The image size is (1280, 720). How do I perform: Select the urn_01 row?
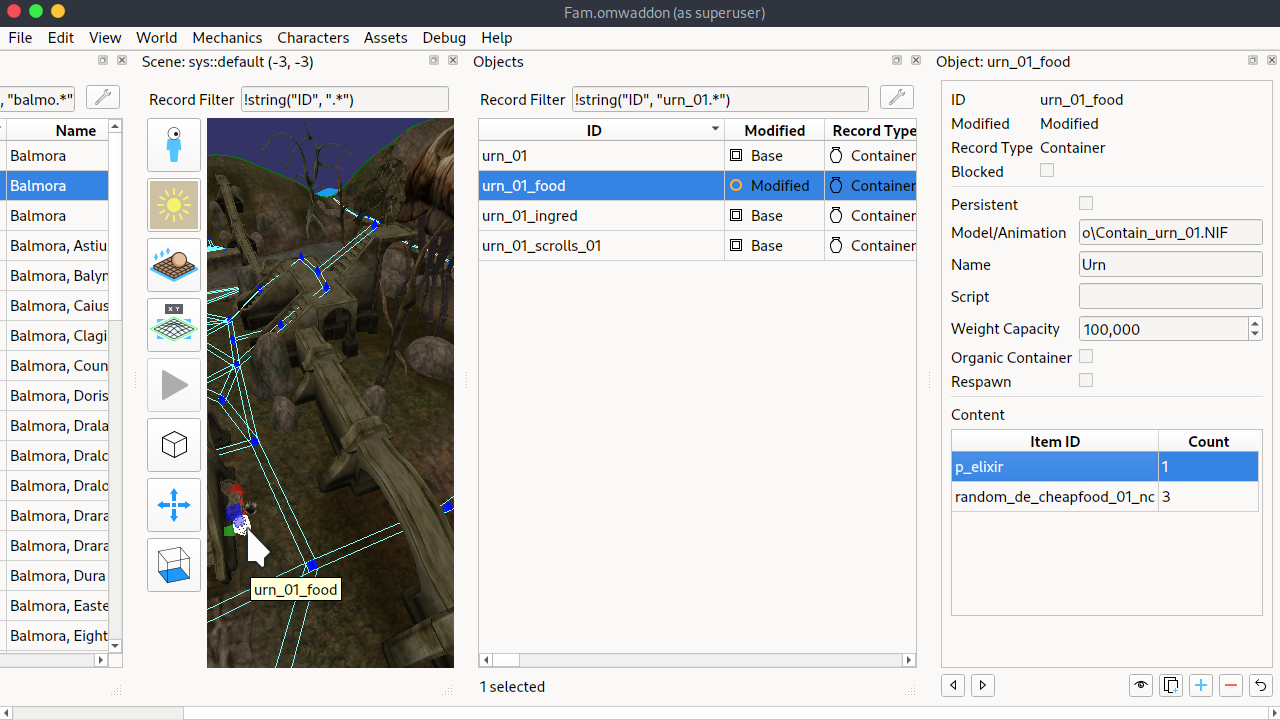[x=697, y=156]
